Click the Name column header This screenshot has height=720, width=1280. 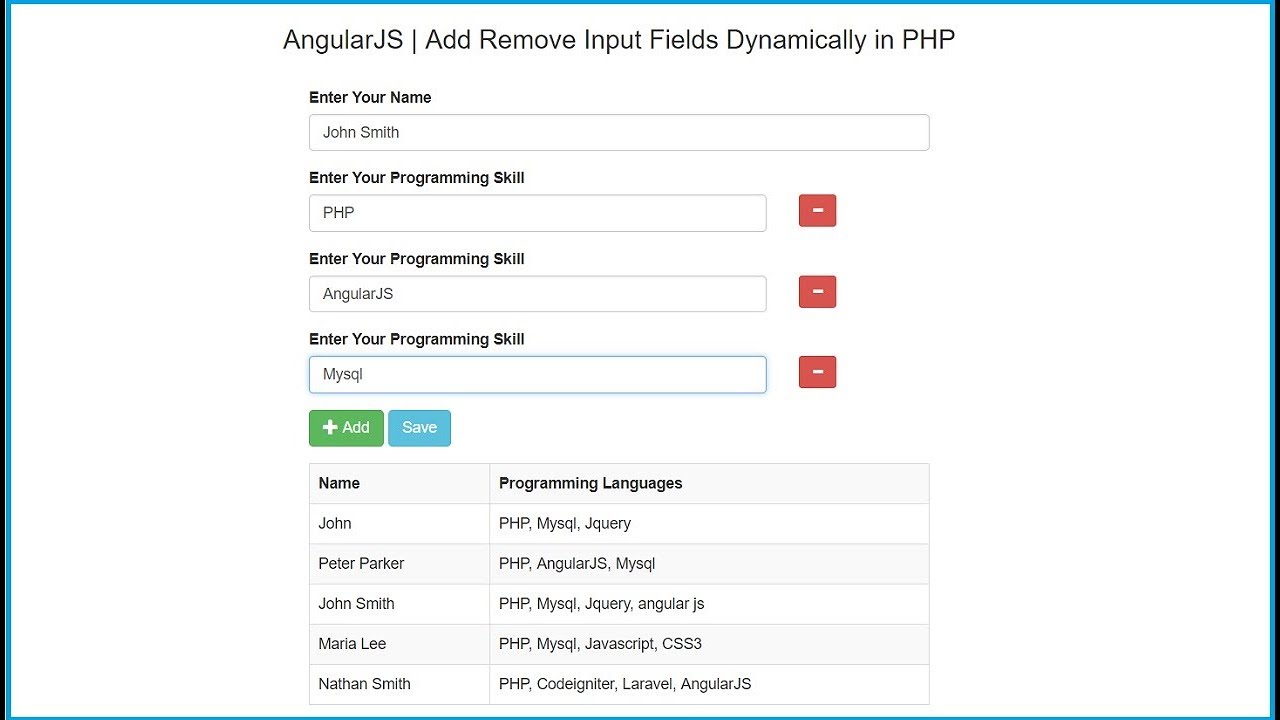339,483
